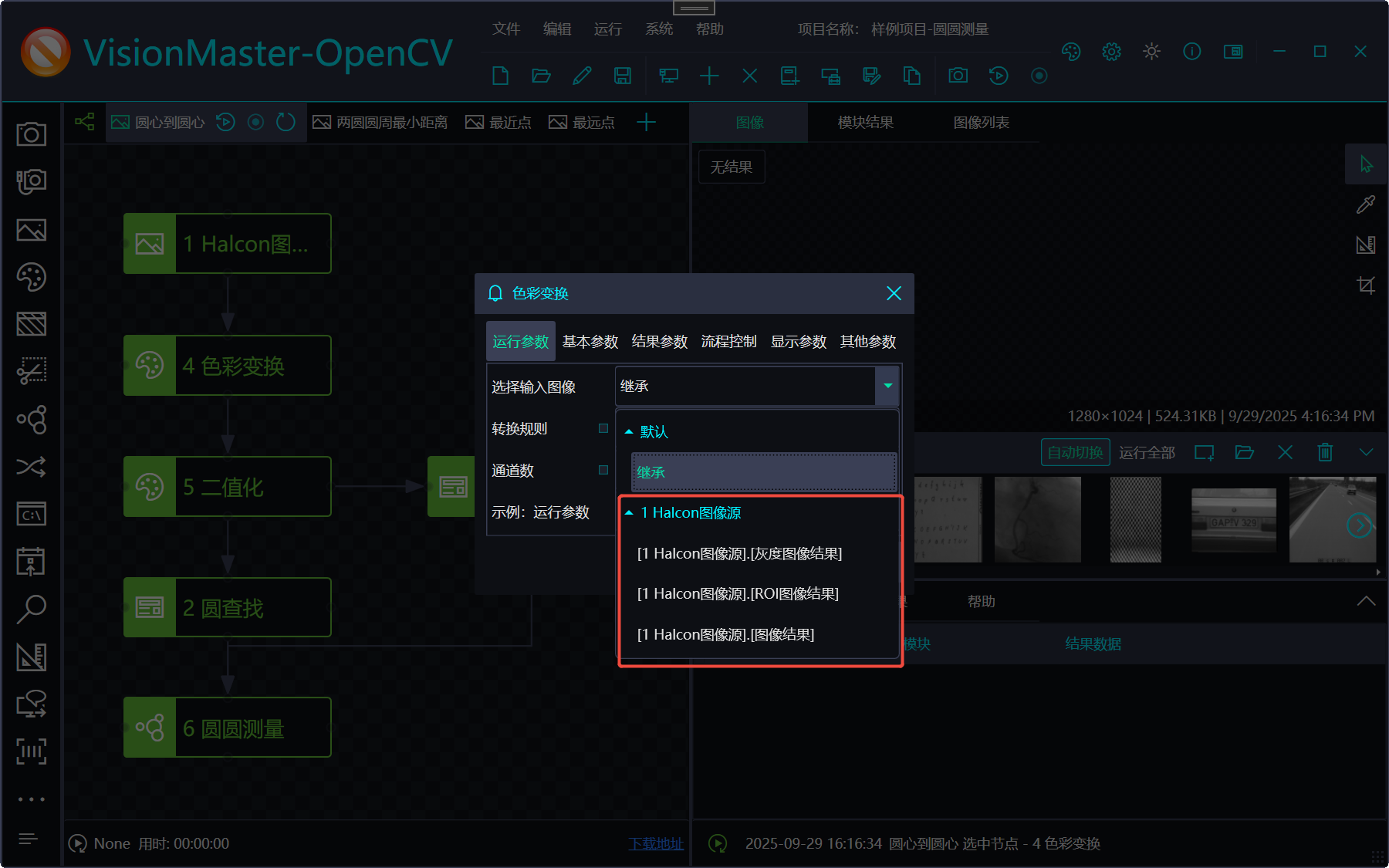Close the 色彩变换 dialog
Viewport: 1389px width, 868px height.
click(x=894, y=293)
